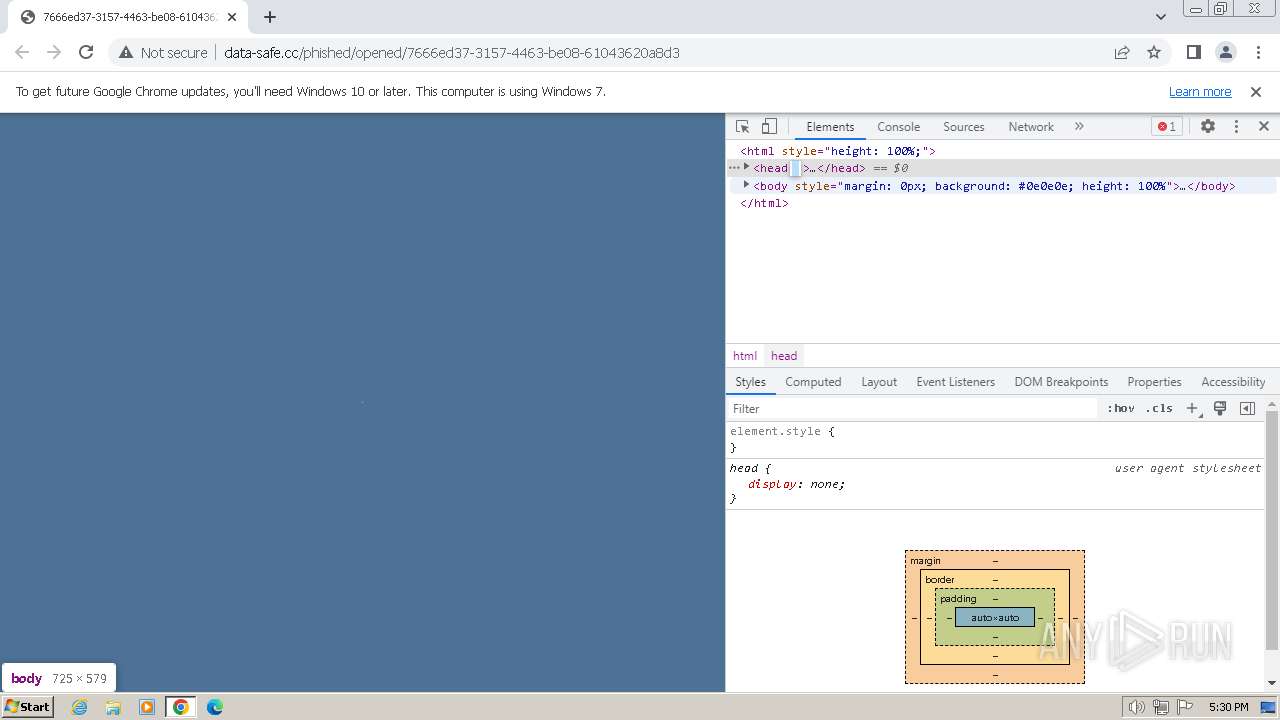Image resolution: width=1280 pixels, height=720 pixels.
Task: Add a new style rule plus icon
Action: (1192, 408)
